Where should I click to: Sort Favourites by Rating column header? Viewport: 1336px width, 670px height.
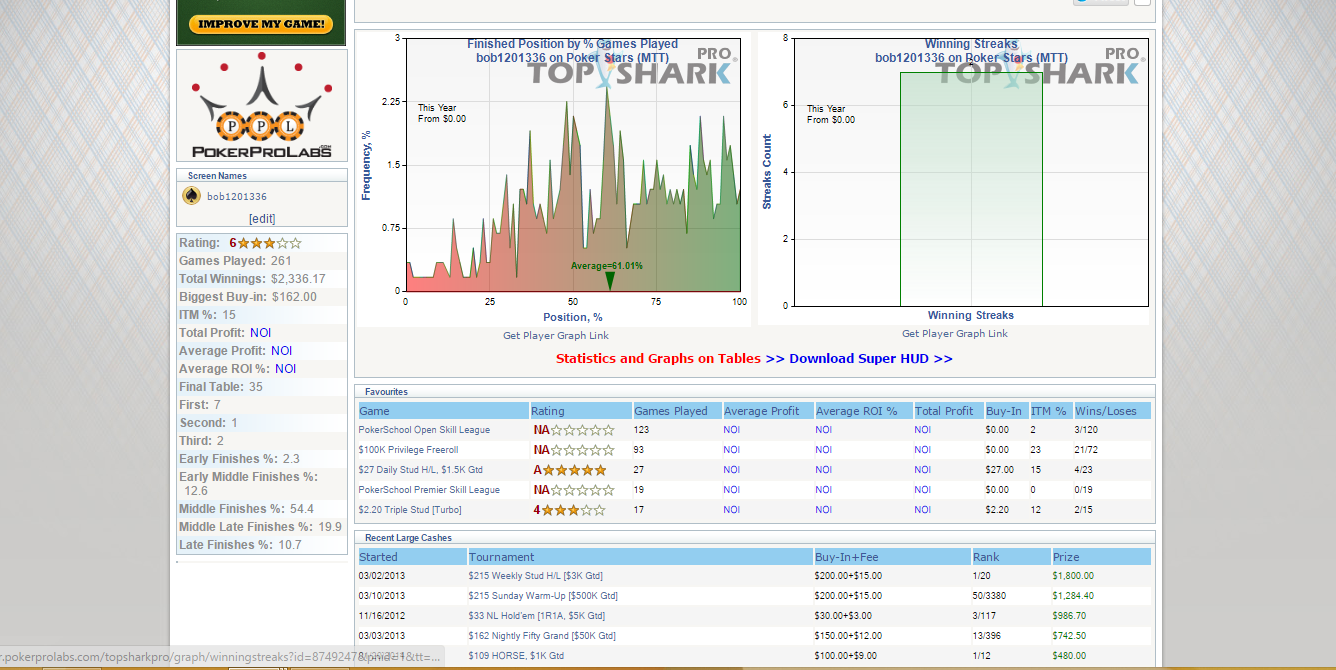[x=580, y=411]
